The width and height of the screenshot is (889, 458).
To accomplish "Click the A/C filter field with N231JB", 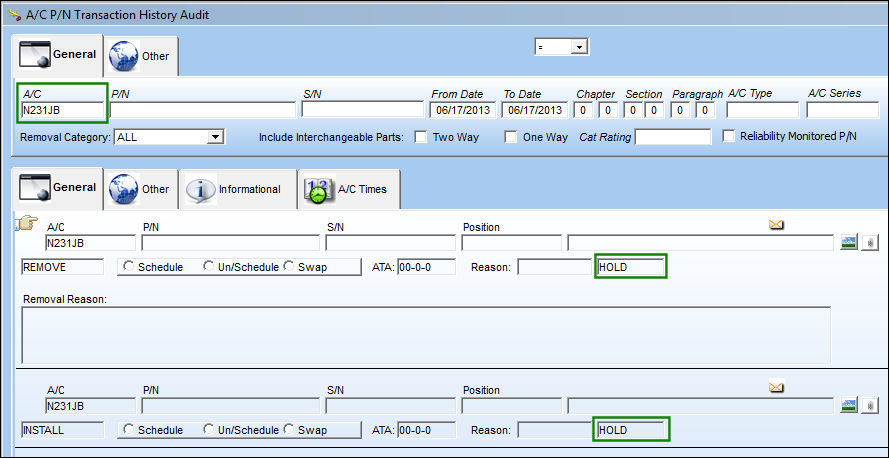I will (62, 110).
